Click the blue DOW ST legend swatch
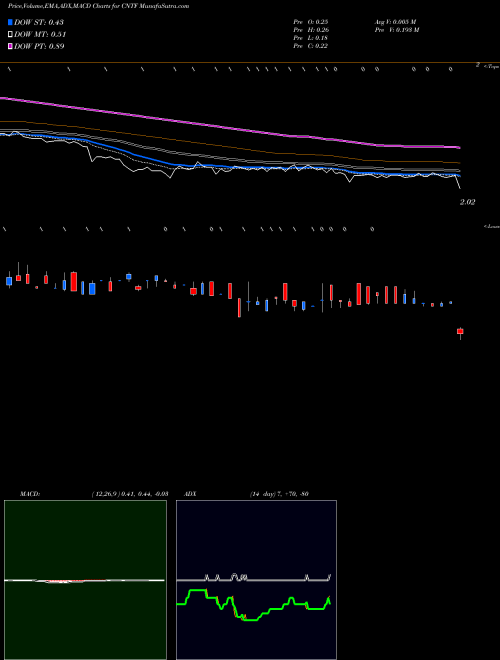The width and height of the screenshot is (500, 660). (10, 22)
